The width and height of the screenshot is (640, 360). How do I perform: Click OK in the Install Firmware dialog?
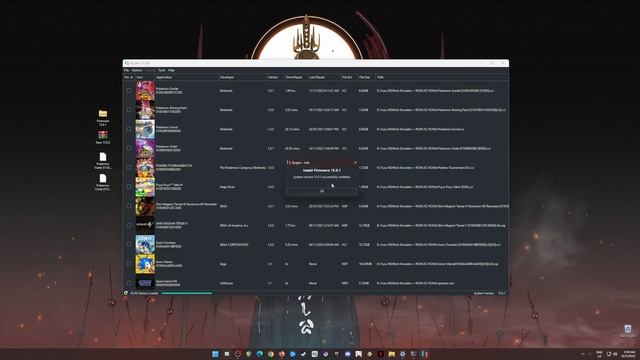322,191
